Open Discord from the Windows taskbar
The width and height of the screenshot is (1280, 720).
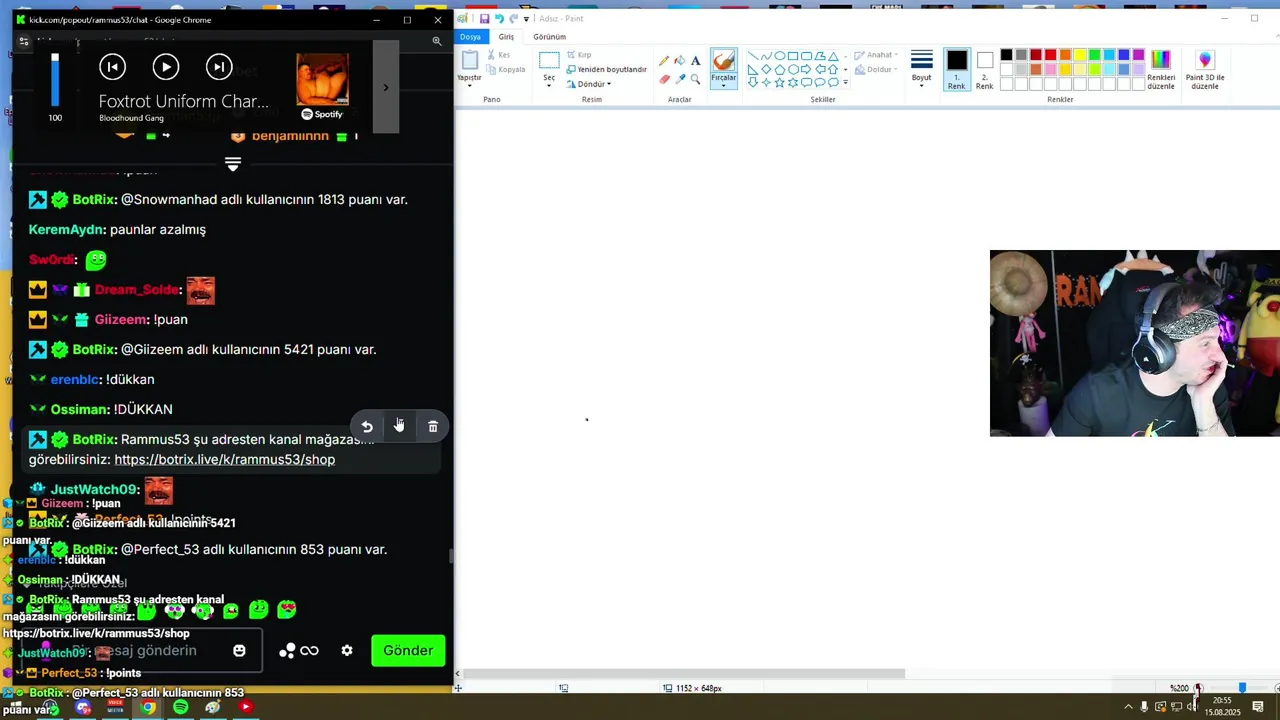coord(83,707)
